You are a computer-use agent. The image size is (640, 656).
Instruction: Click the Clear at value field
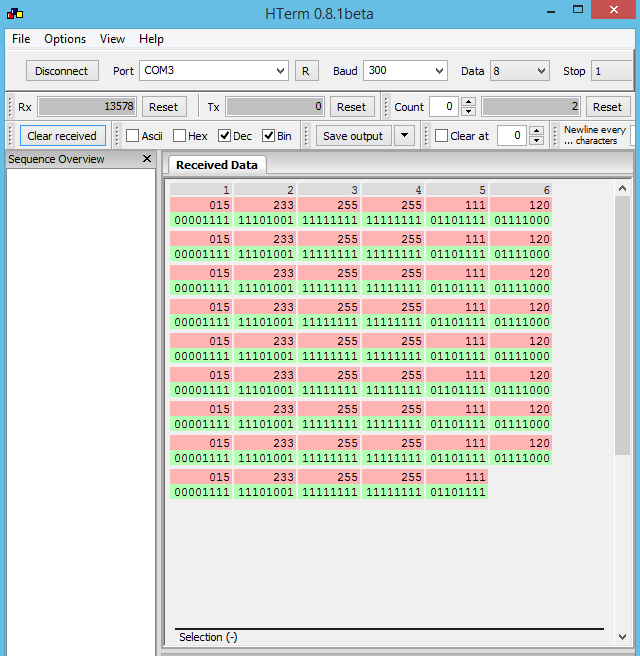[512, 136]
